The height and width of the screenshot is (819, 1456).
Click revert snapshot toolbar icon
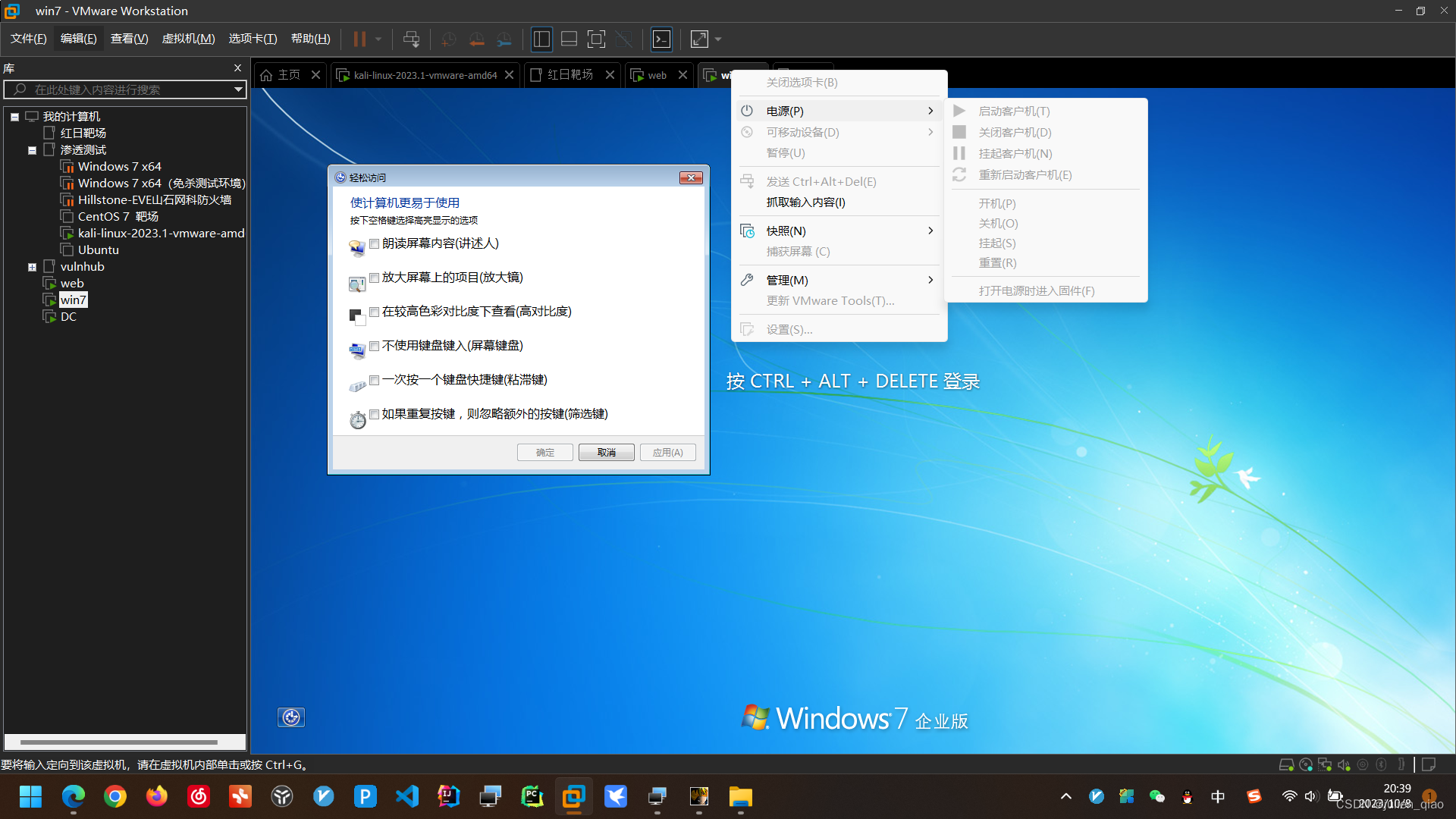[476, 39]
